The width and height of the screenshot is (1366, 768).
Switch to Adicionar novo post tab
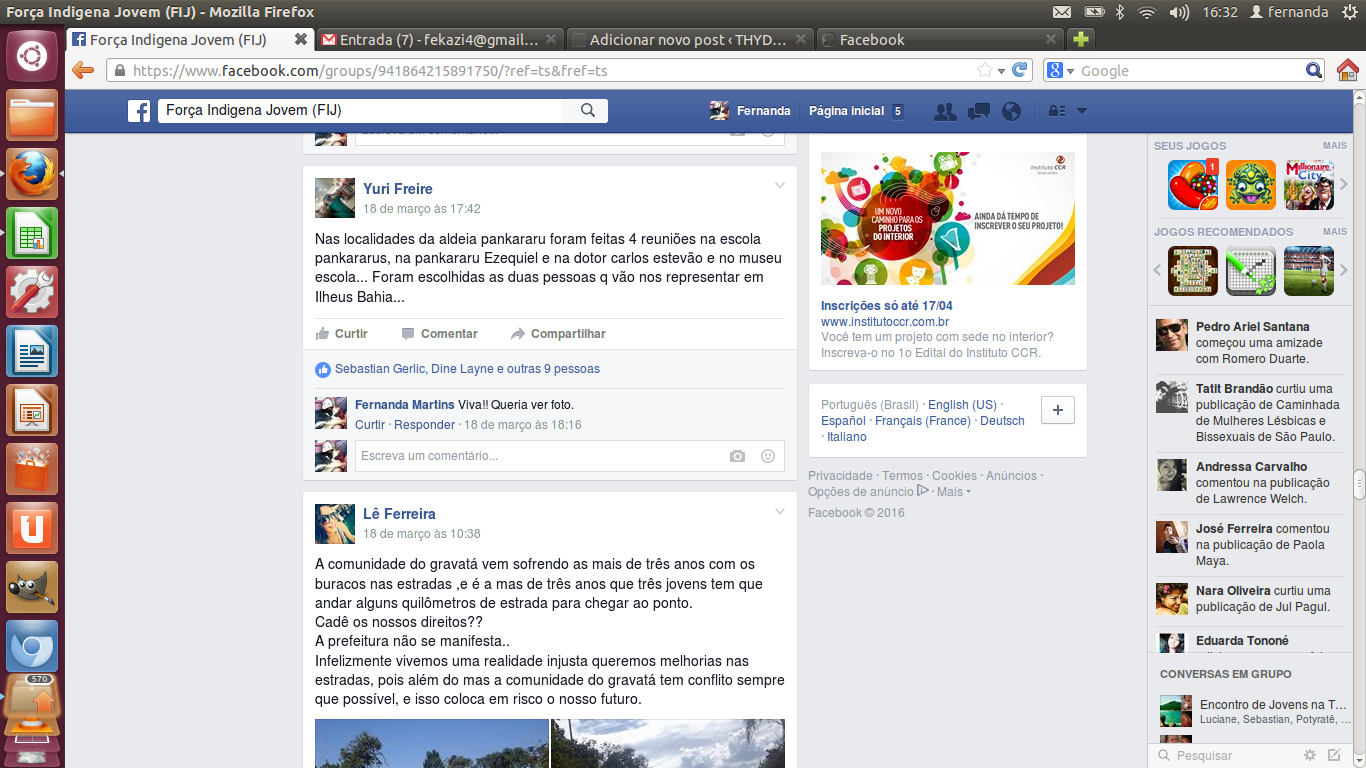click(691, 39)
